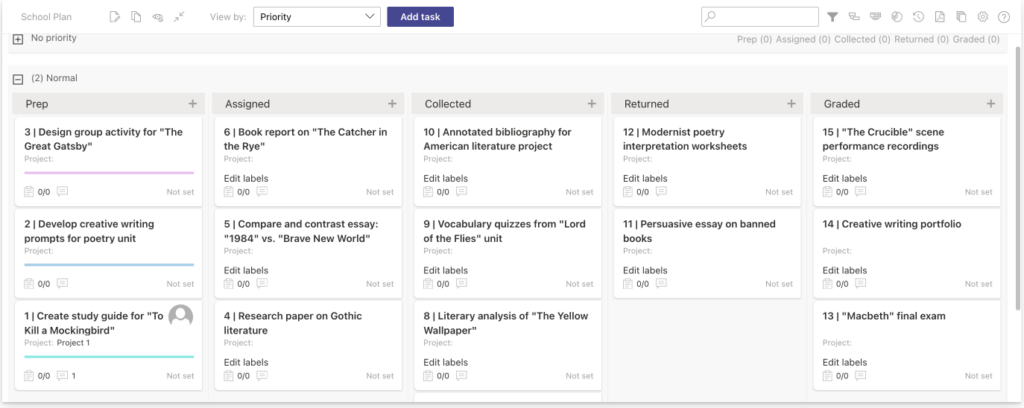Open the history clock icon

(918, 17)
